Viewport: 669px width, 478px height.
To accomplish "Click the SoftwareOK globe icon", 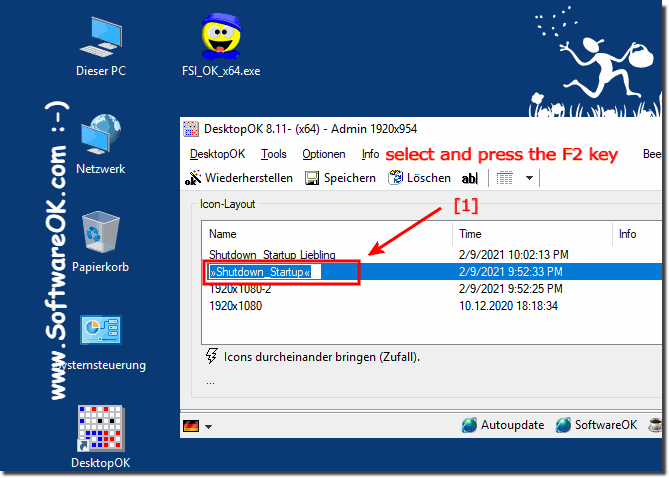I will [563, 425].
